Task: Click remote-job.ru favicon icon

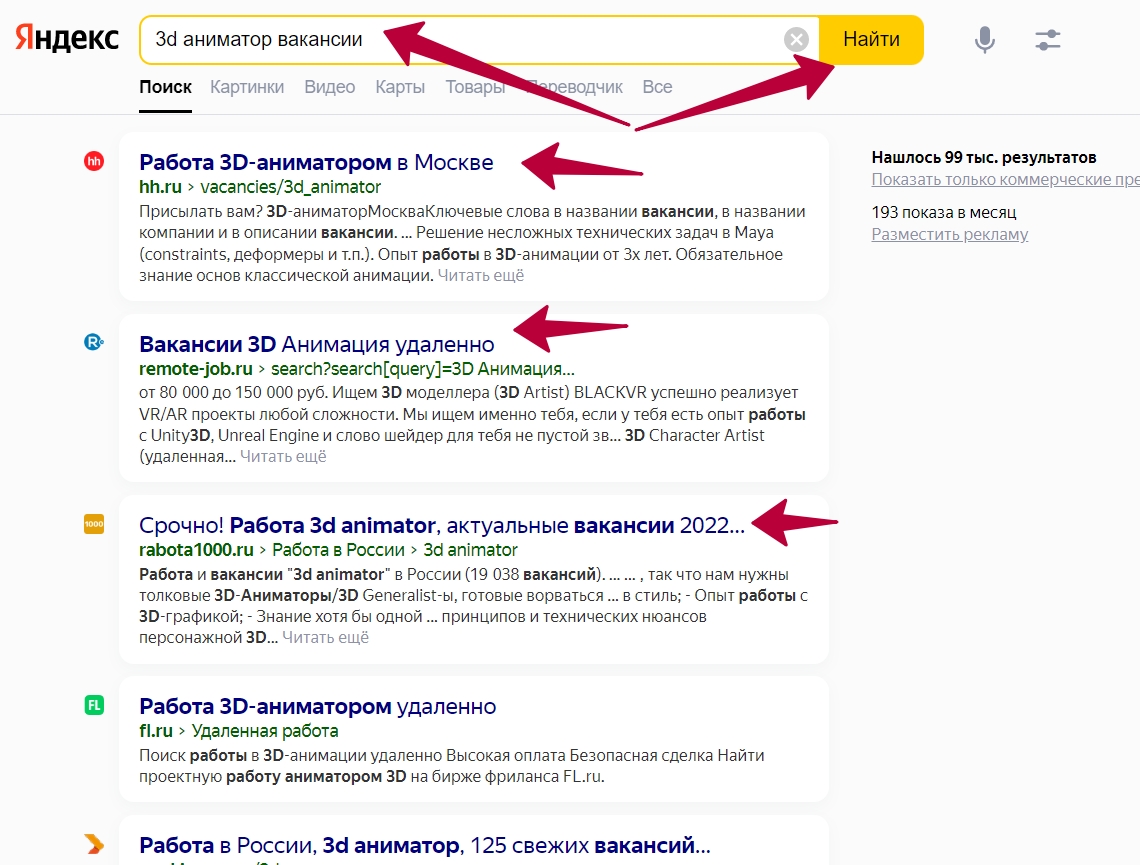Action: [x=94, y=342]
